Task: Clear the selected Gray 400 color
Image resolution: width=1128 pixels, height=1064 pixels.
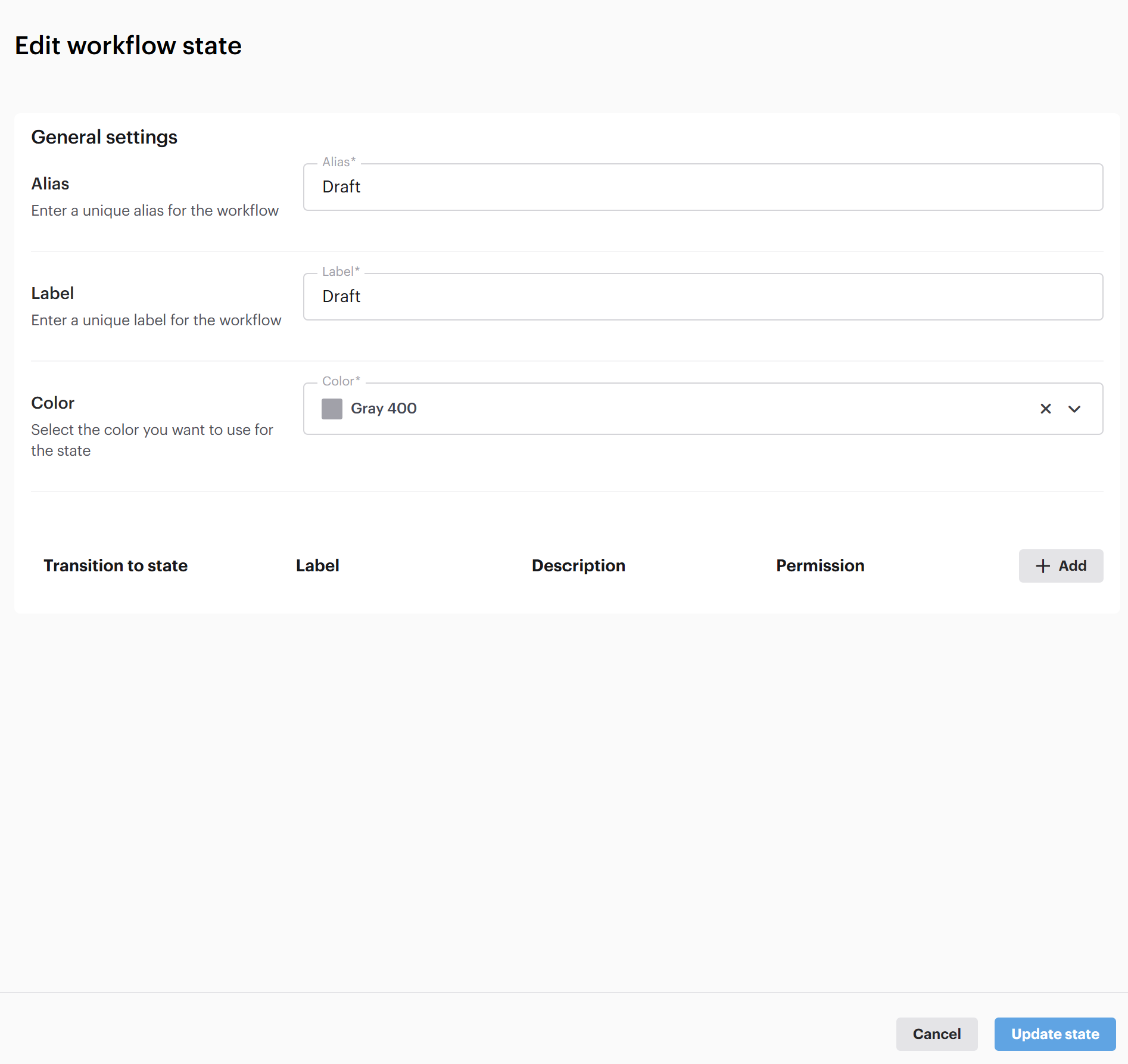Action: click(1045, 409)
